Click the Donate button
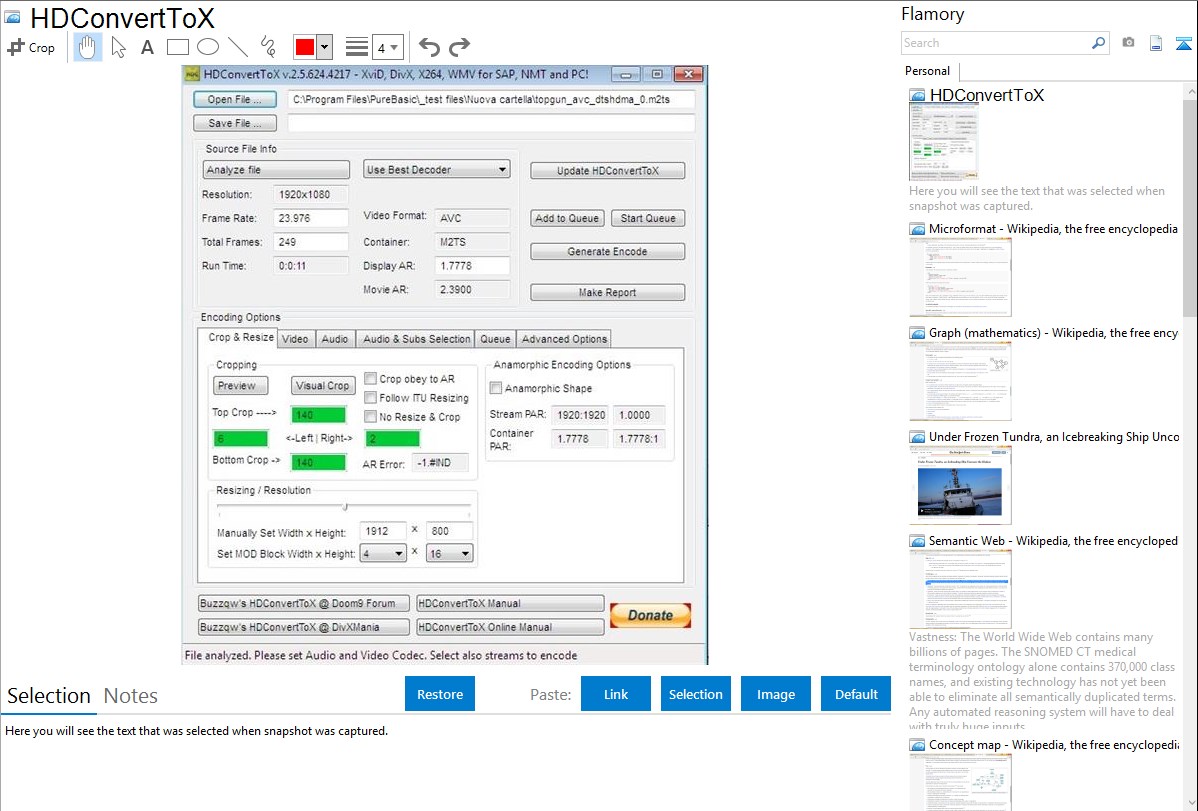Screen dimensions: 1198x811 [x=650, y=615]
